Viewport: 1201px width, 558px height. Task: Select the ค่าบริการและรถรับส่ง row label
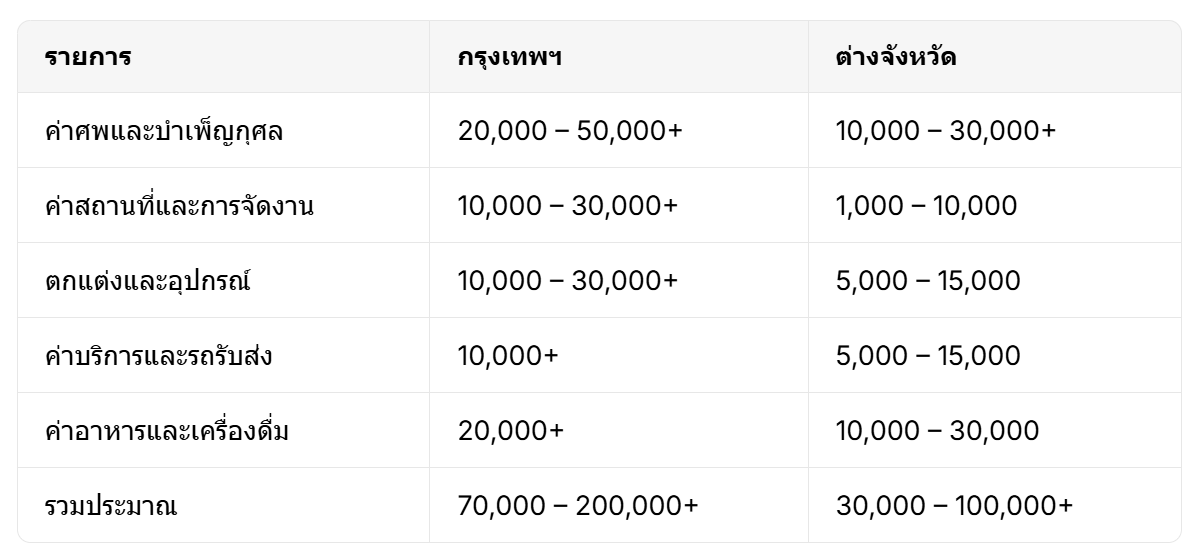click(158, 356)
